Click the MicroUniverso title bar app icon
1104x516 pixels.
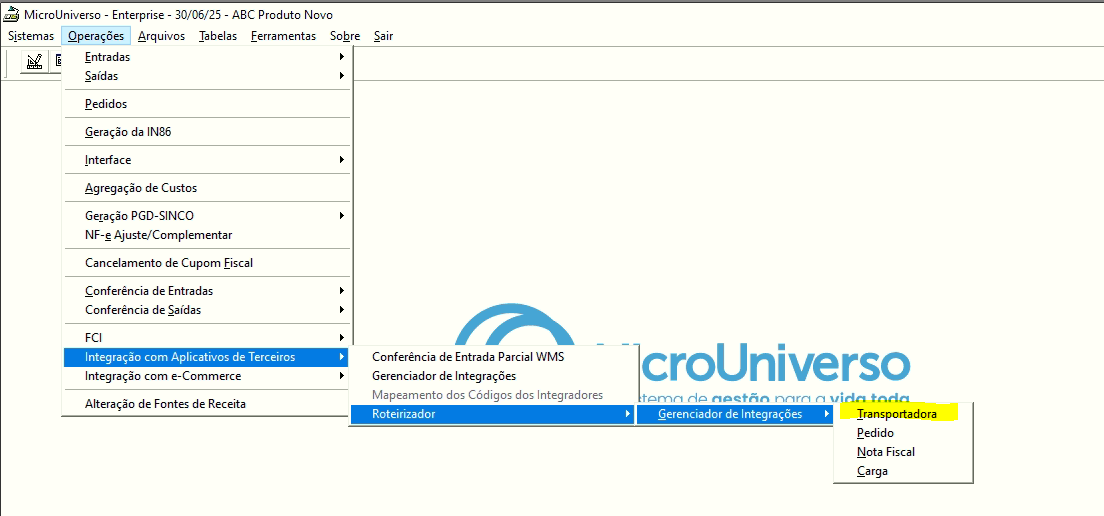(x=11, y=15)
